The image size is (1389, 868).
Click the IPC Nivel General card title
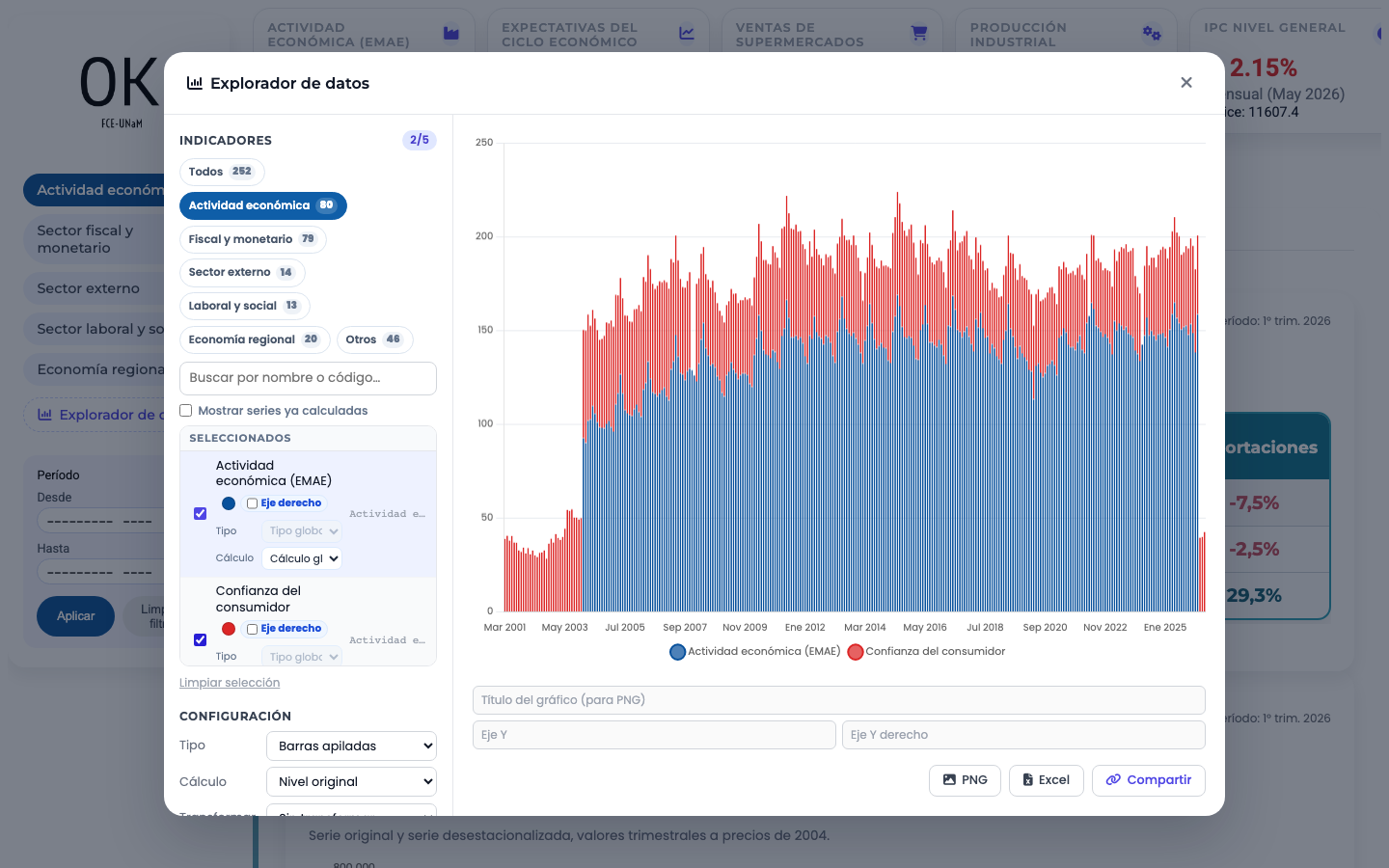point(1274,28)
